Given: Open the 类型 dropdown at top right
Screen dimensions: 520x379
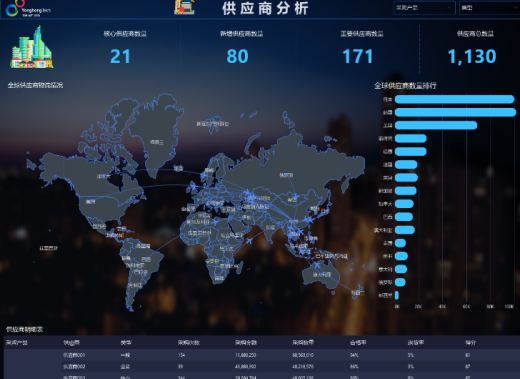Looking at the screenshot, I should [489, 8].
